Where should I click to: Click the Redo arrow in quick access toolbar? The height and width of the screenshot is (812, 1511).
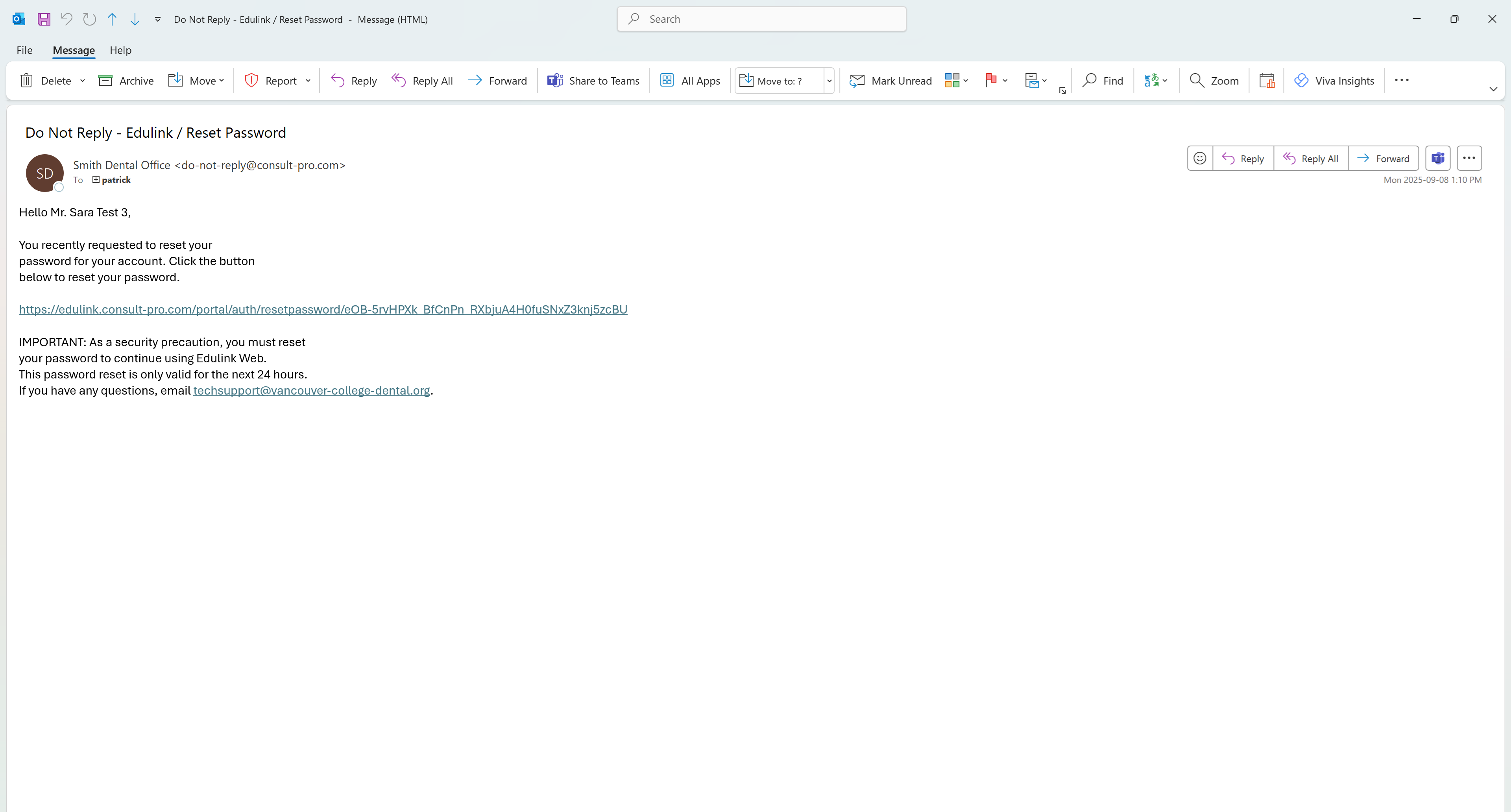click(x=90, y=19)
